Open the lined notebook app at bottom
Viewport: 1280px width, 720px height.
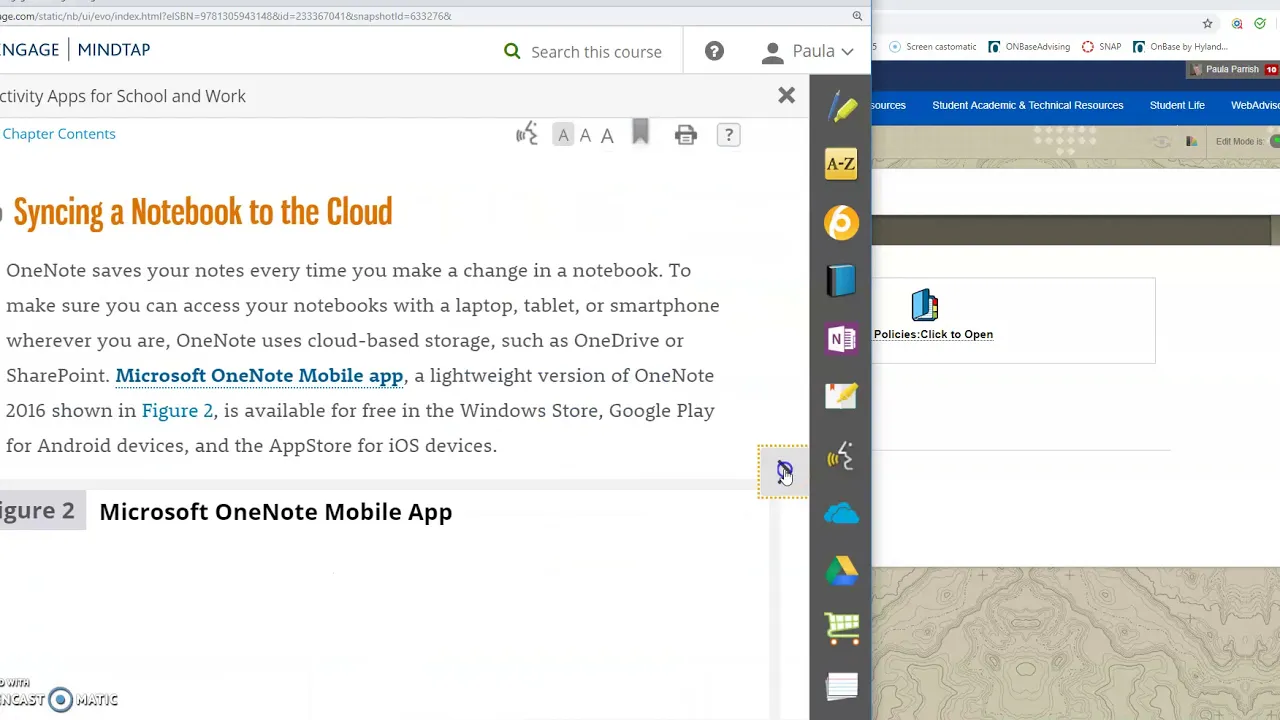pyautogui.click(x=842, y=686)
